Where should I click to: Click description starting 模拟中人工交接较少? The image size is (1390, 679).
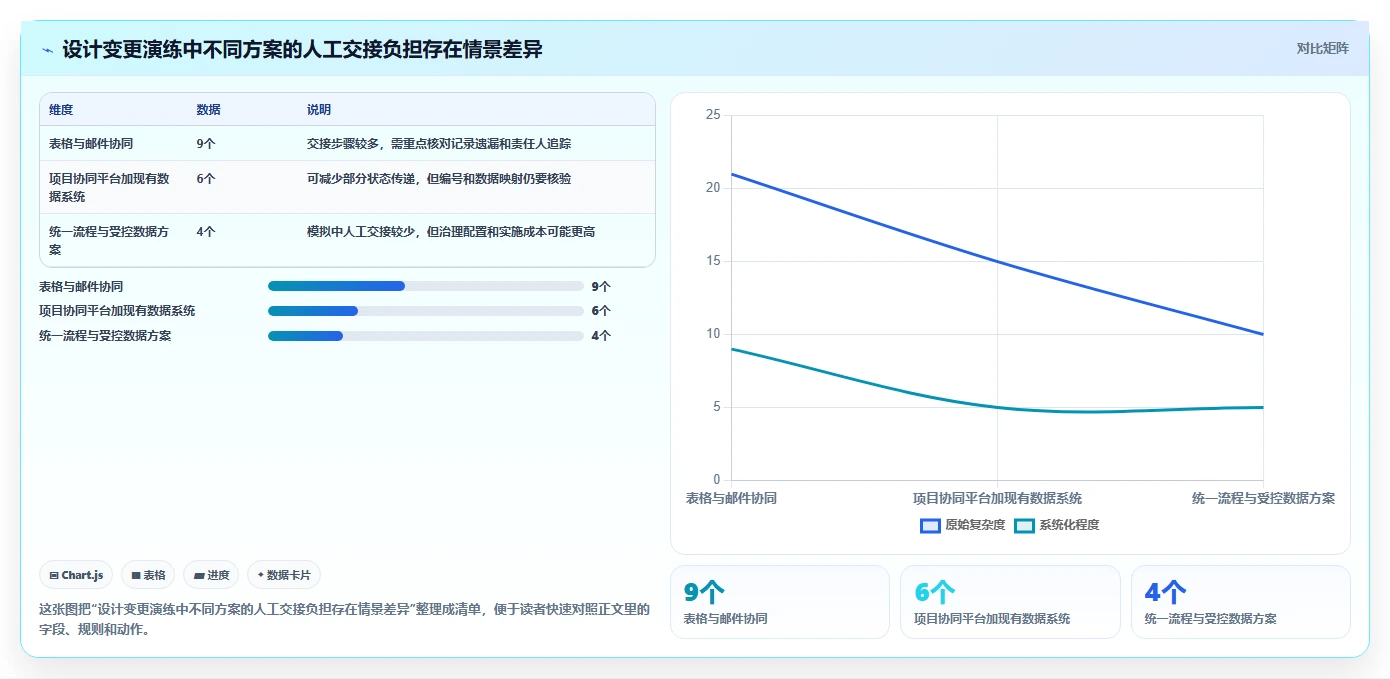pyautogui.click(x=451, y=232)
